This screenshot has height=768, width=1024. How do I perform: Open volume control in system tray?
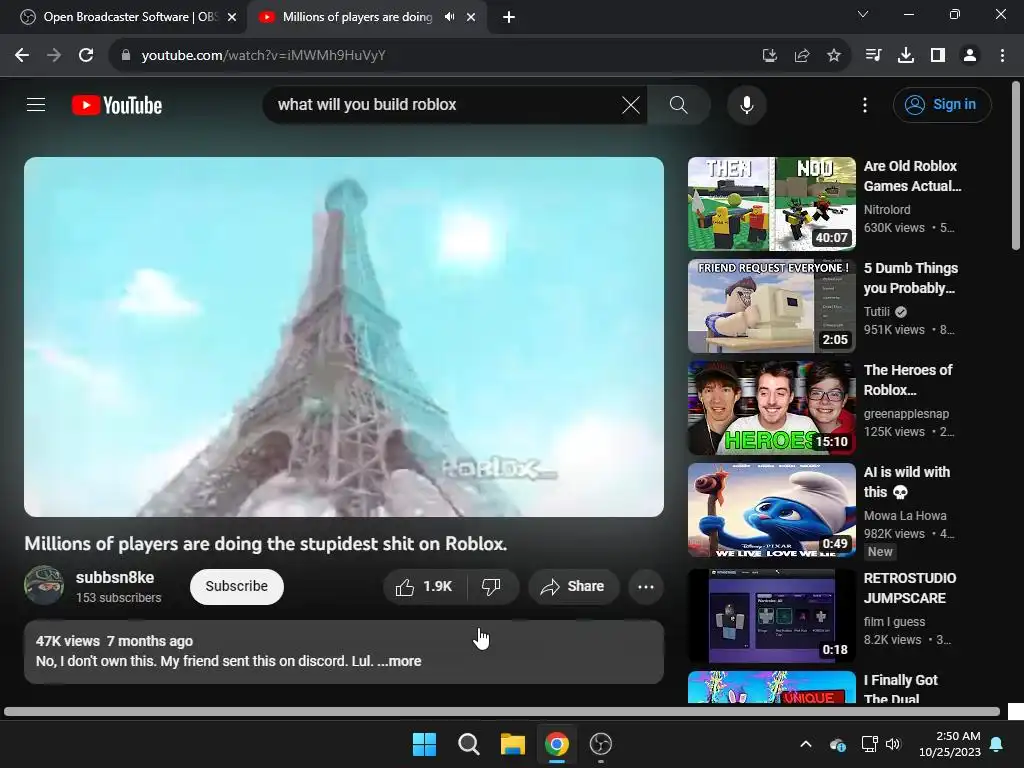point(893,744)
